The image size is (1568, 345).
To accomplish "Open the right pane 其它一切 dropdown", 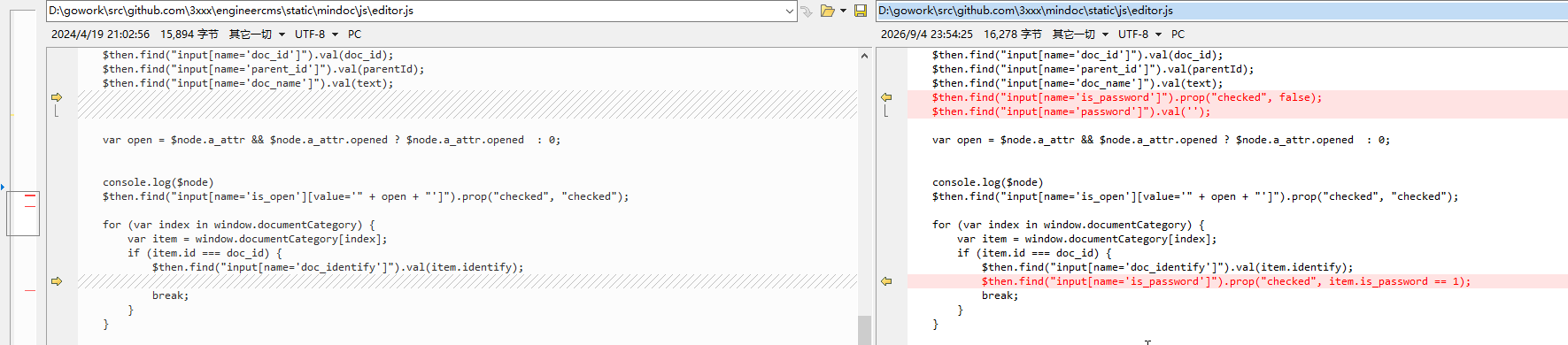I will [x=1080, y=34].
